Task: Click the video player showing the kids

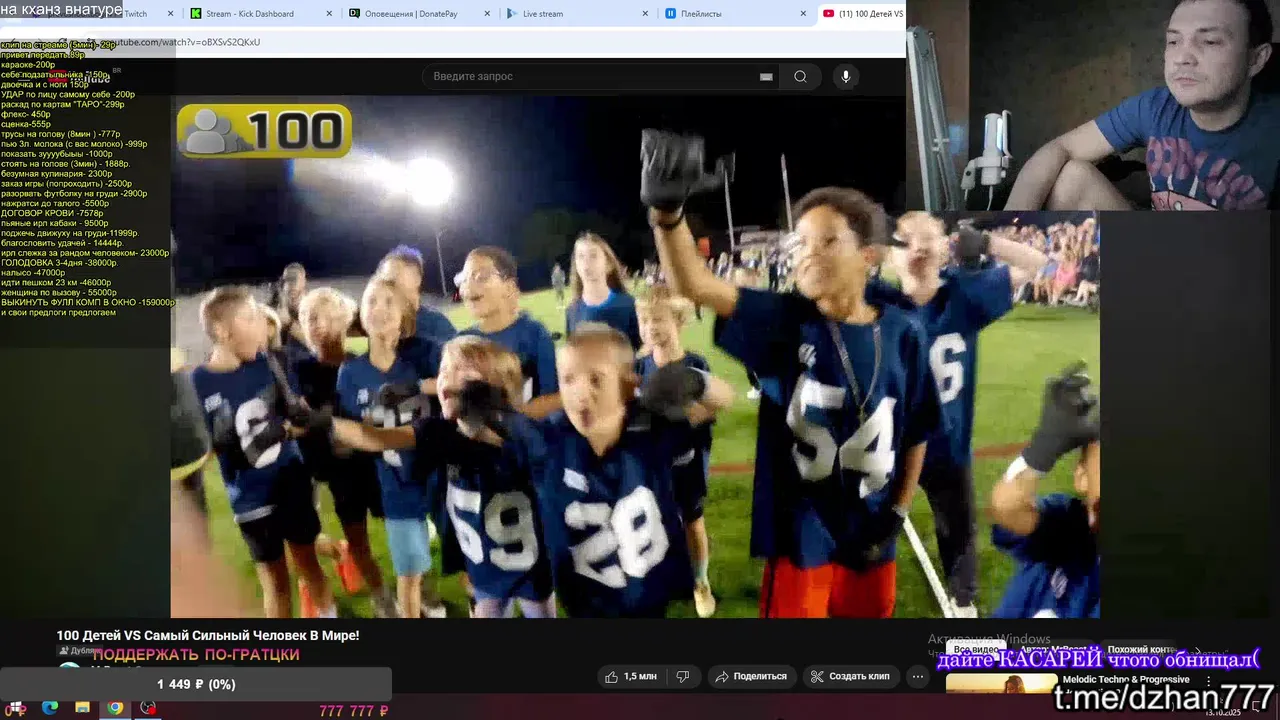Action: pos(635,357)
